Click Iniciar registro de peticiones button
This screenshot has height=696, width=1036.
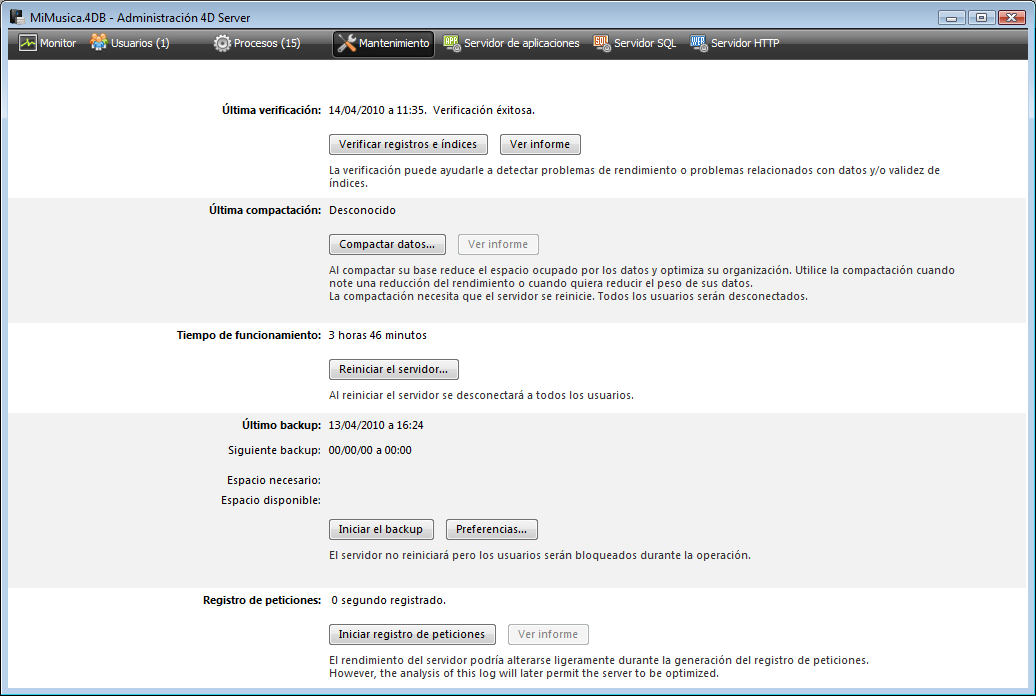tap(412, 634)
